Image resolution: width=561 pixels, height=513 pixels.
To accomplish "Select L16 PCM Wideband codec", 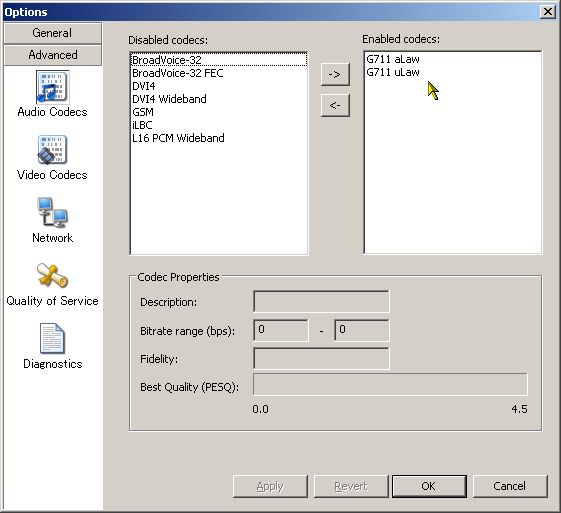I will tap(219, 138).
